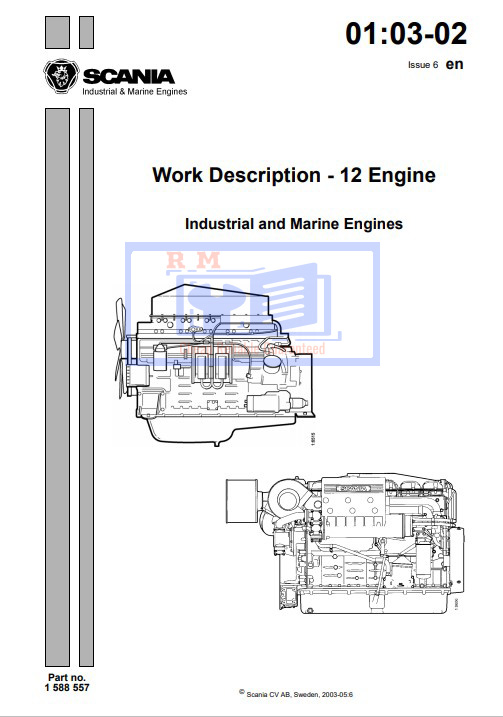Click the Scania griffin logo emblem

coord(61,76)
